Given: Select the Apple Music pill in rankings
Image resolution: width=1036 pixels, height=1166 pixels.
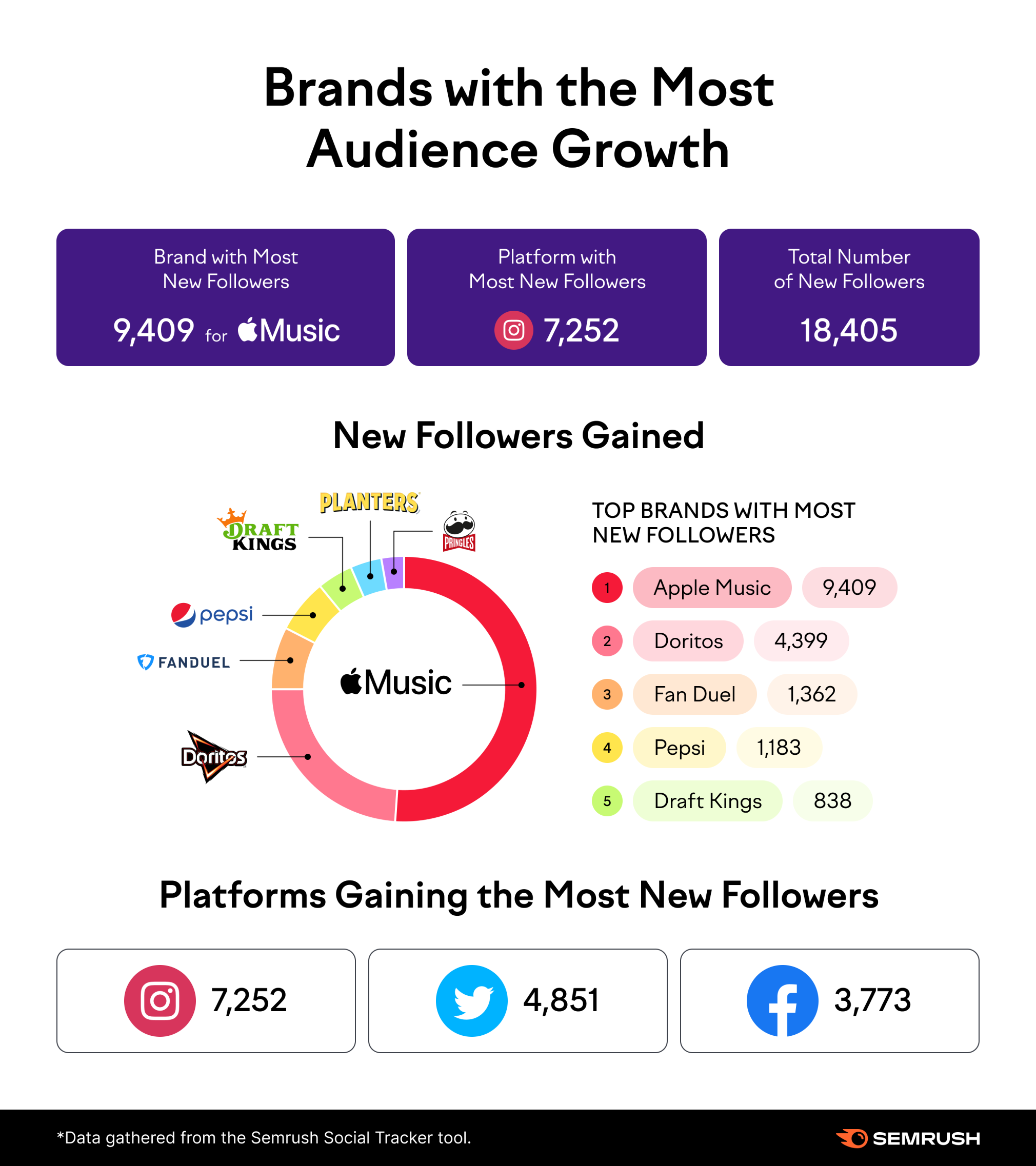Looking at the screenshot, I should (x=712, y=588).
